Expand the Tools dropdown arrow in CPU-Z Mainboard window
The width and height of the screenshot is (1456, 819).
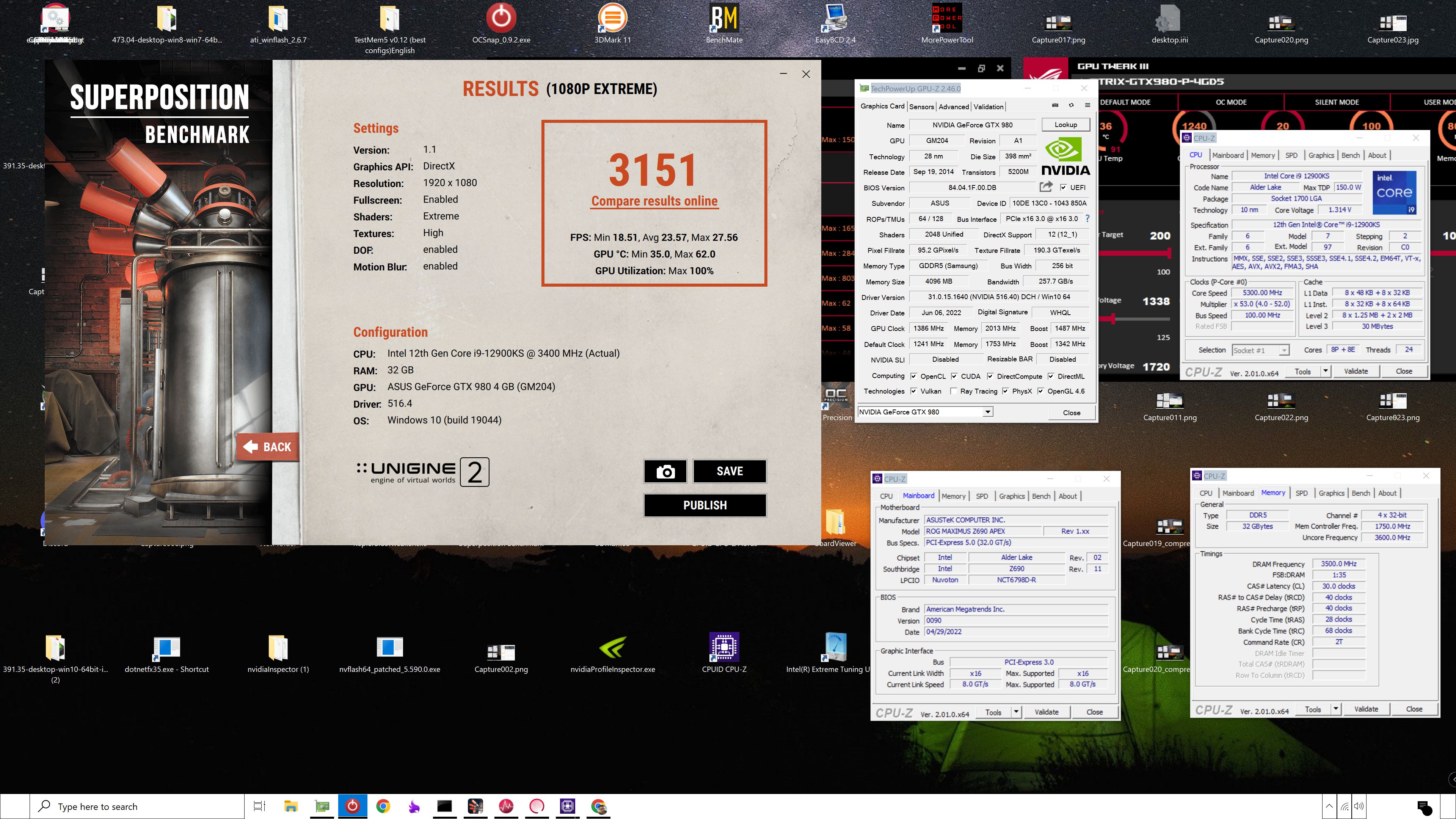1016,712
